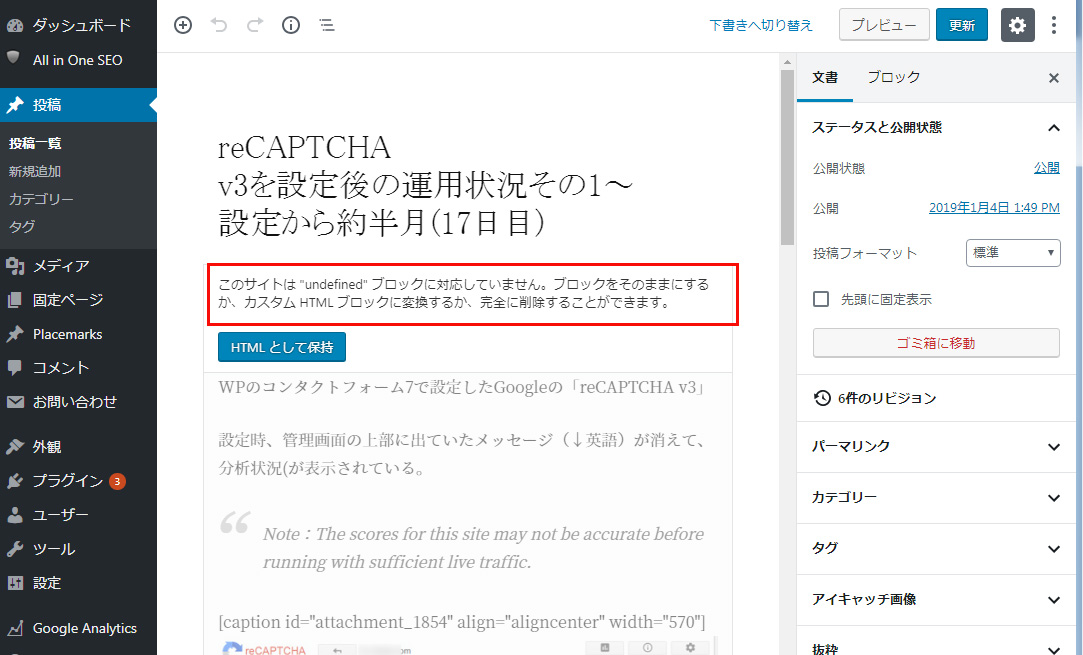Image resolution: width=1083 pixels, height=655 pixels.
Task: Click the Google Analytics chart icon
Action: click(15, 628)
